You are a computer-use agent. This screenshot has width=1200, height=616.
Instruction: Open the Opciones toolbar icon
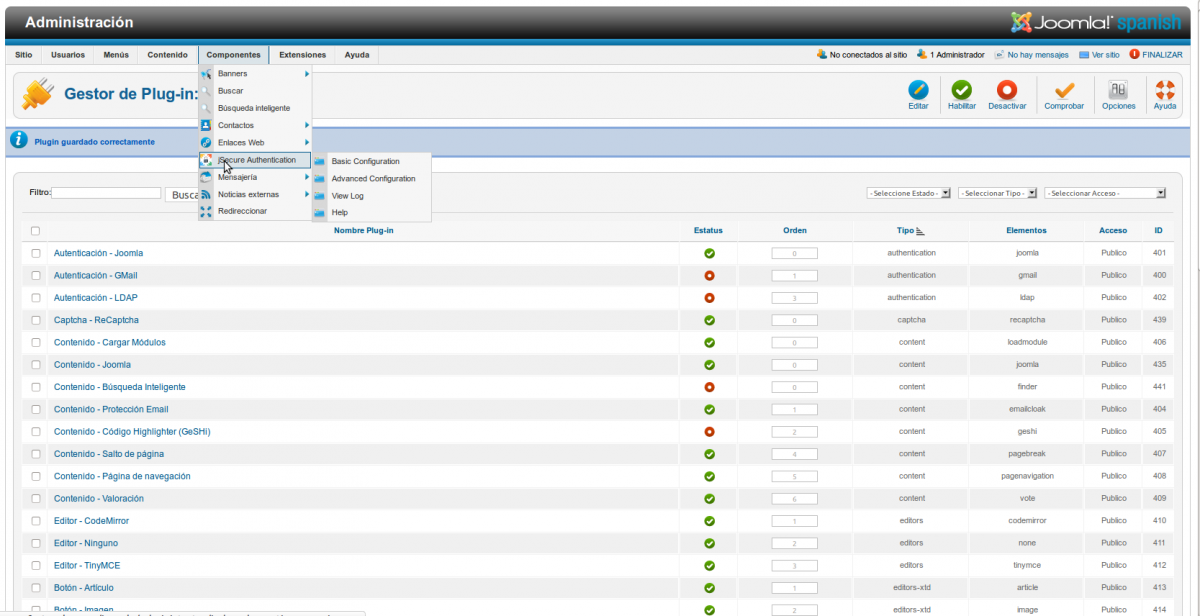click(x=1118, y=91)
